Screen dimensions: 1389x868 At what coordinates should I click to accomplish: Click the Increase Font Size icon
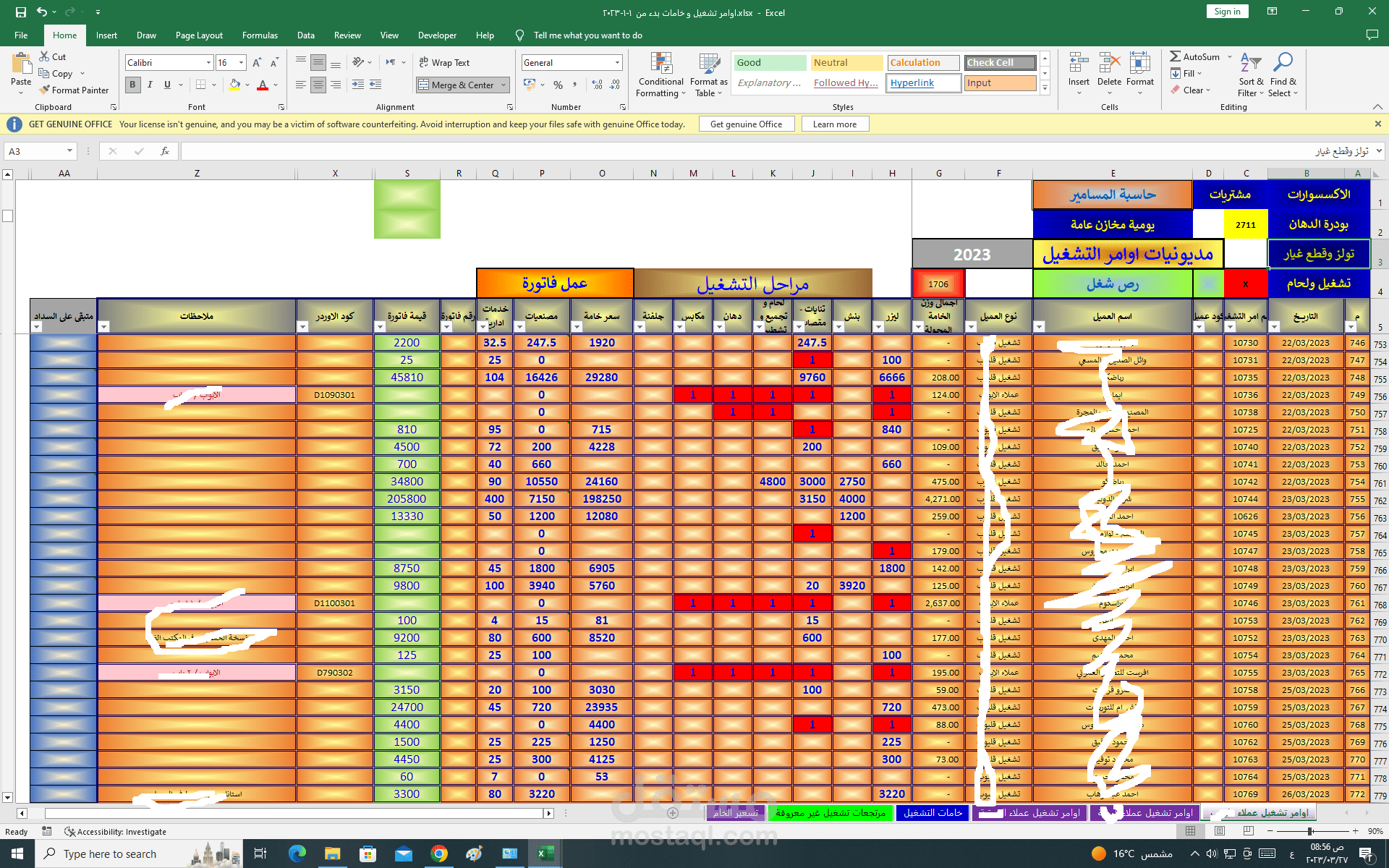pyautogui.click(x=257, y=63)
